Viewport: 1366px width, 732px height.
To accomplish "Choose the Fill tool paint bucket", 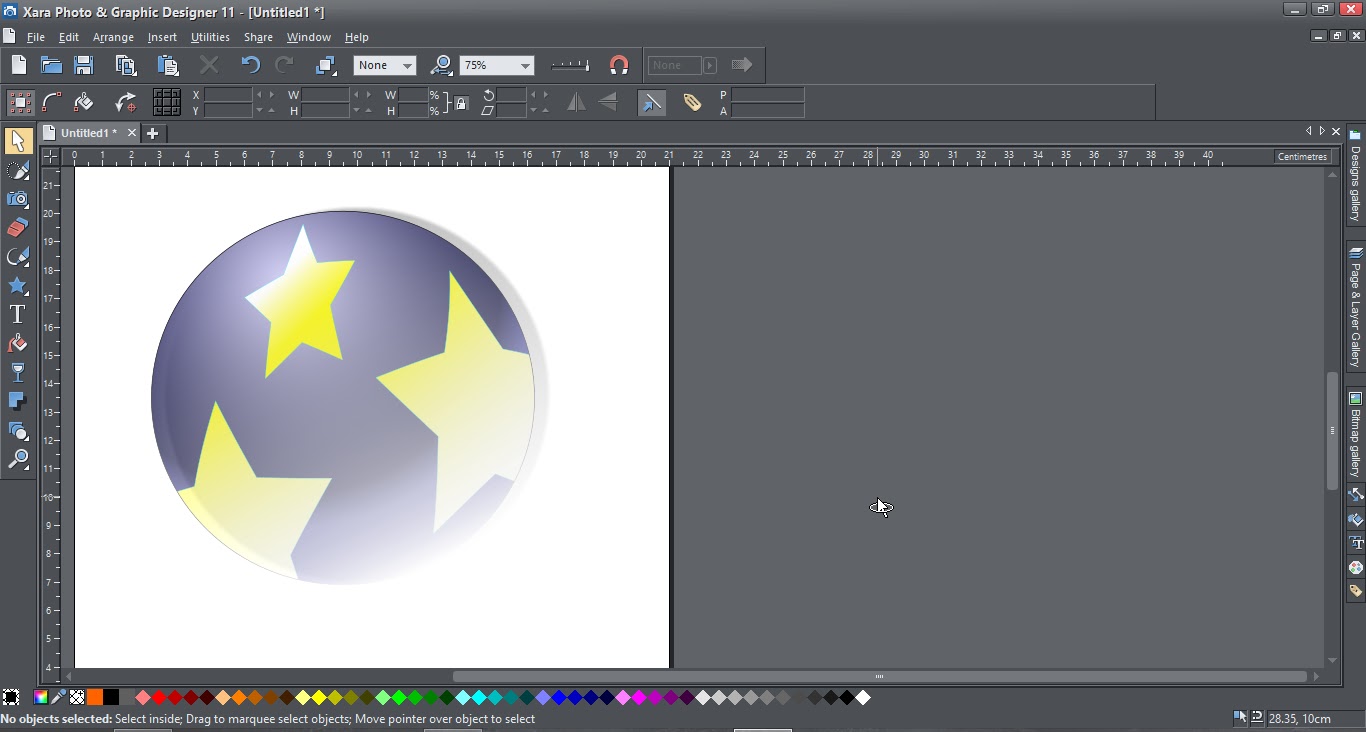I will (17, 344).
